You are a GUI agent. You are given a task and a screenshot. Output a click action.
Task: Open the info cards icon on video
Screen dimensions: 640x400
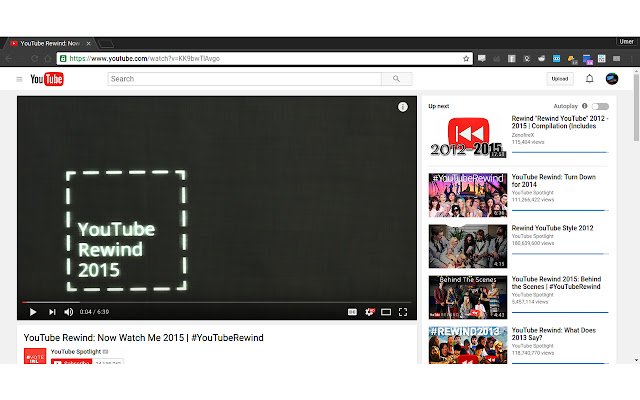click(402, 107)
